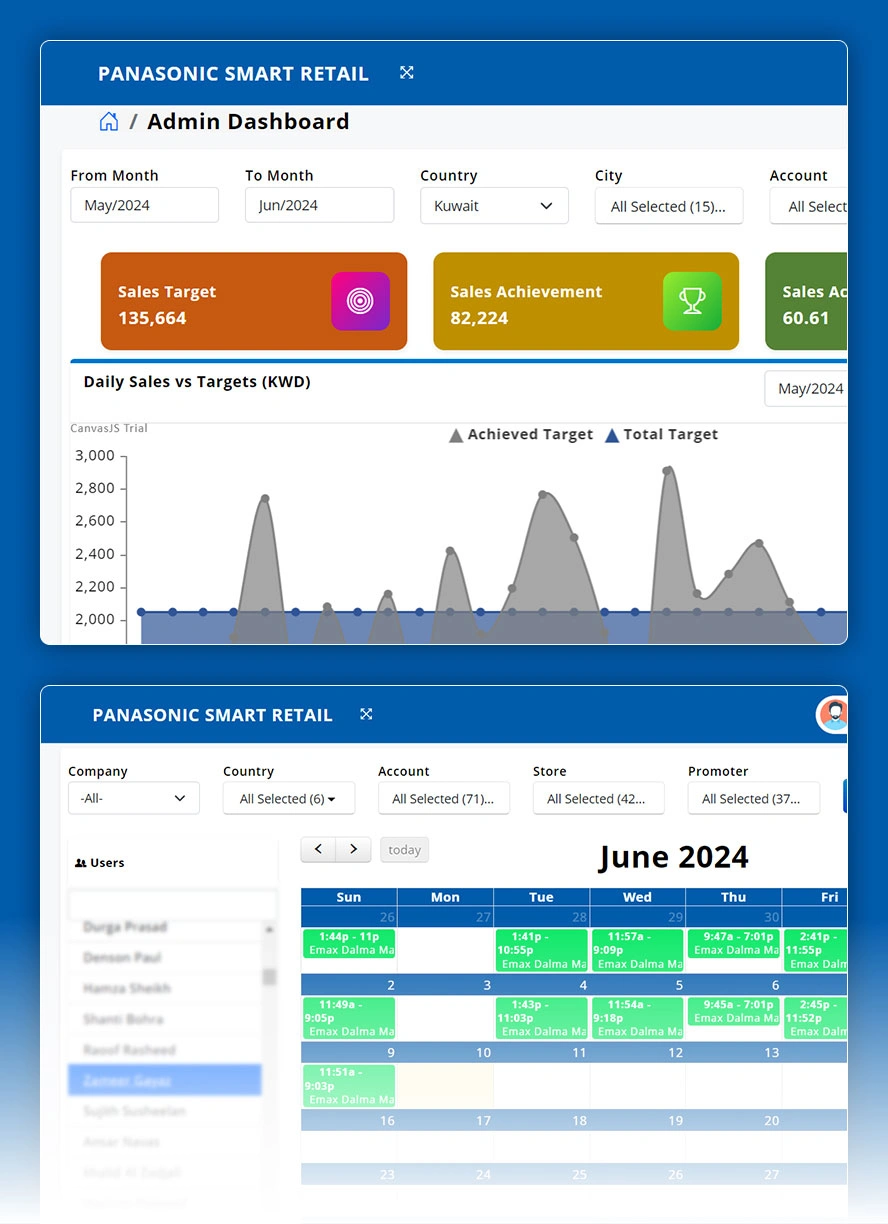
Task: Click the Users search field
Action: pyautogui.click(x=172, y=905)
